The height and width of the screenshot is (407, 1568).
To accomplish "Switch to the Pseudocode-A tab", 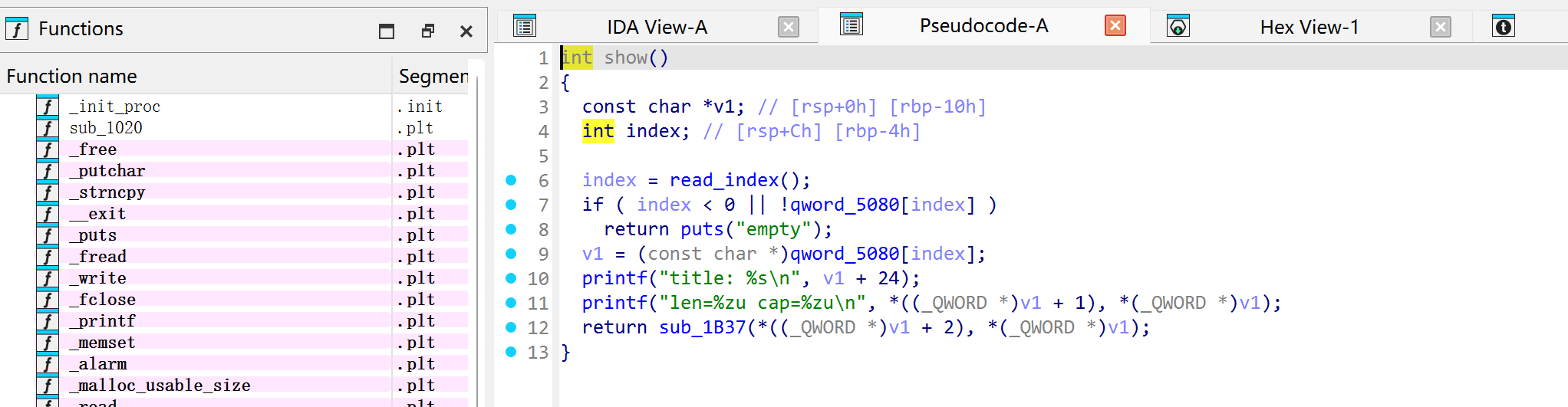I will [983, 26].
